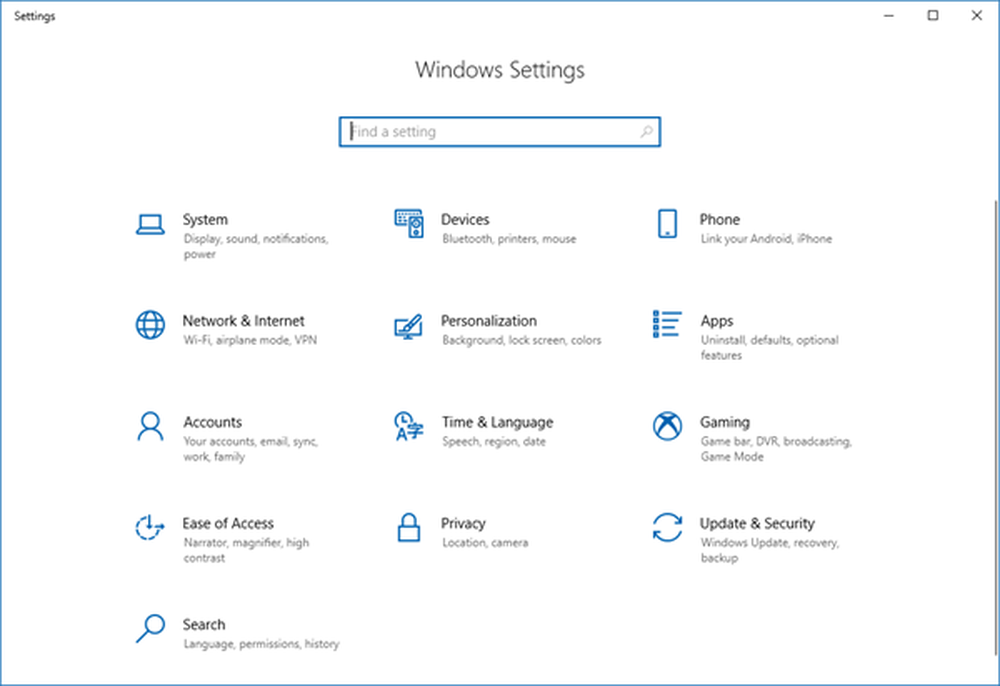1000x686 pixels.
Task: Go to the Gaming title
Action: [x=724, y=422]
